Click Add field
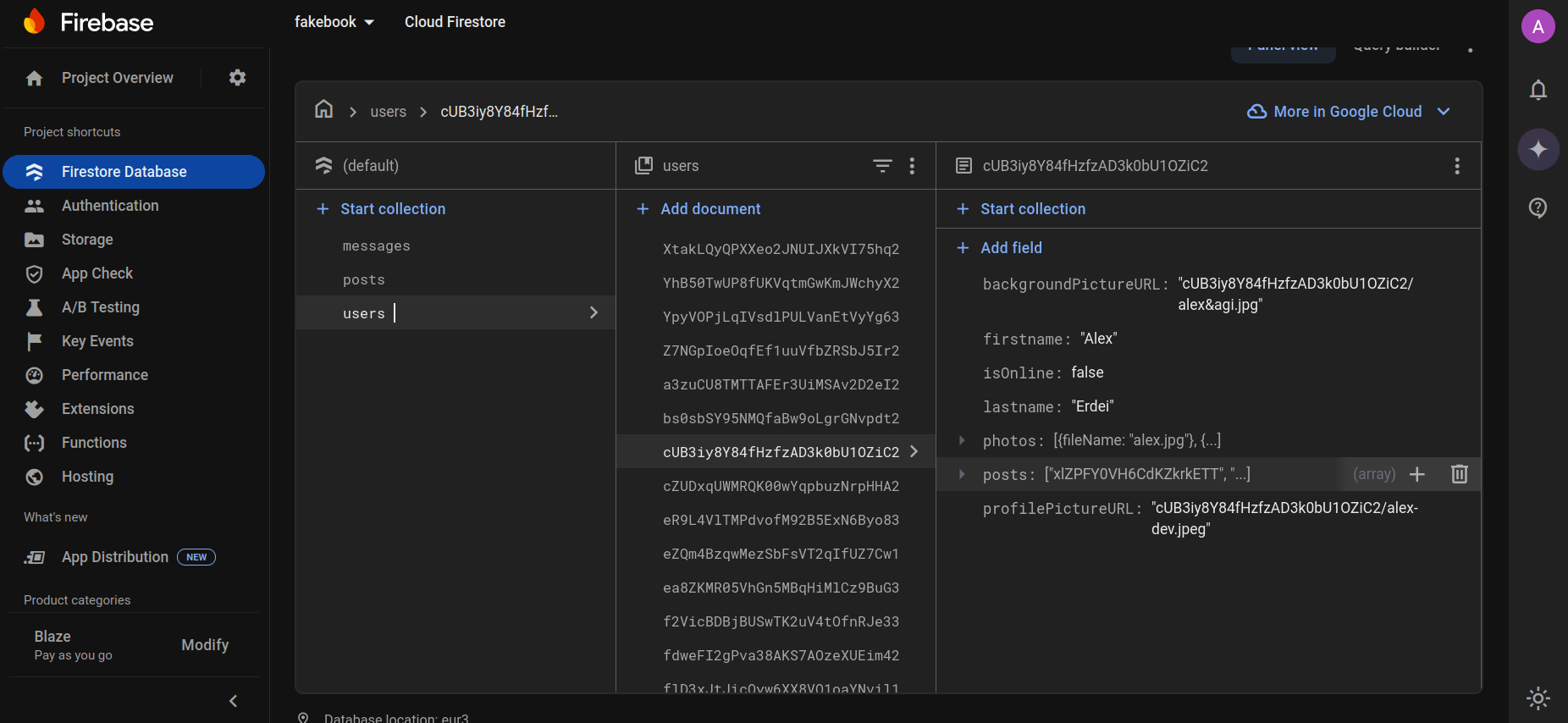This screenshot has height=723, width=1568. pyautogui.click(x=1000, y=248)
